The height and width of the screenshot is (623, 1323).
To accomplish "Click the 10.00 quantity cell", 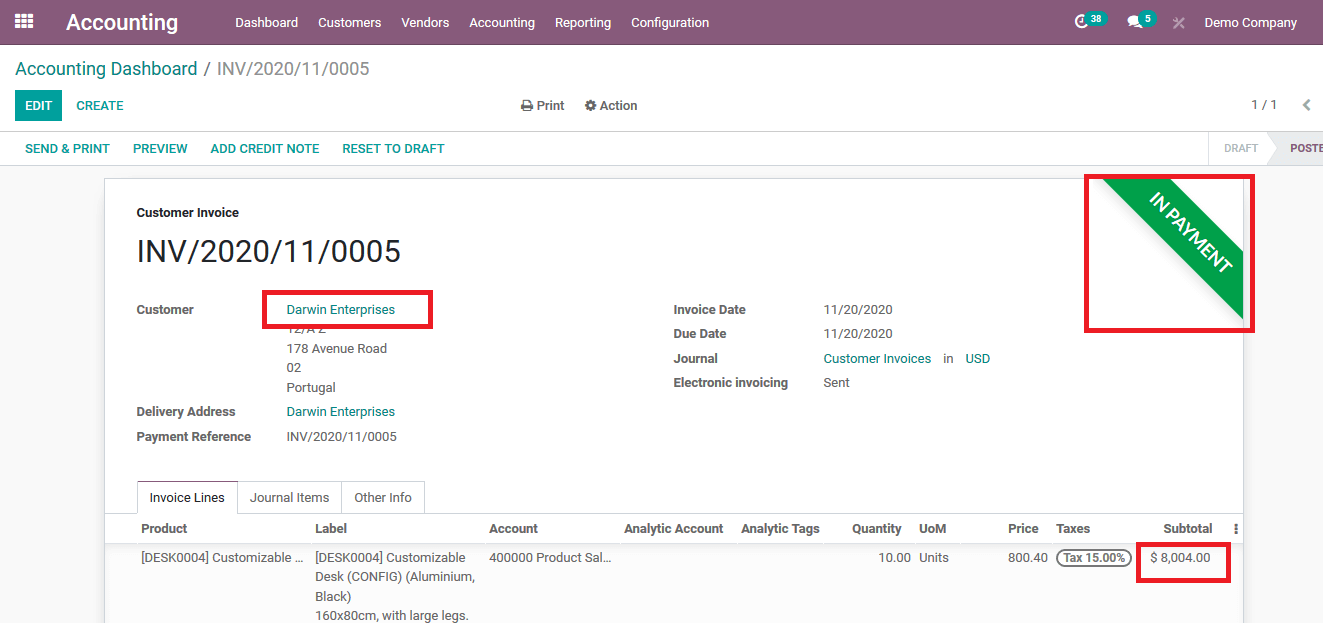I will pyautogui.click(x=894, y=558).
